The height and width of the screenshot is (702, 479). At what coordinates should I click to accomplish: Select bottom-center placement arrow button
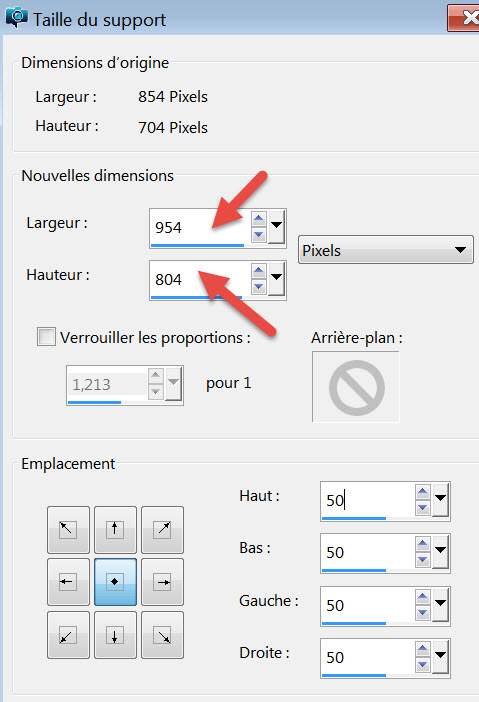coord(115,635)
